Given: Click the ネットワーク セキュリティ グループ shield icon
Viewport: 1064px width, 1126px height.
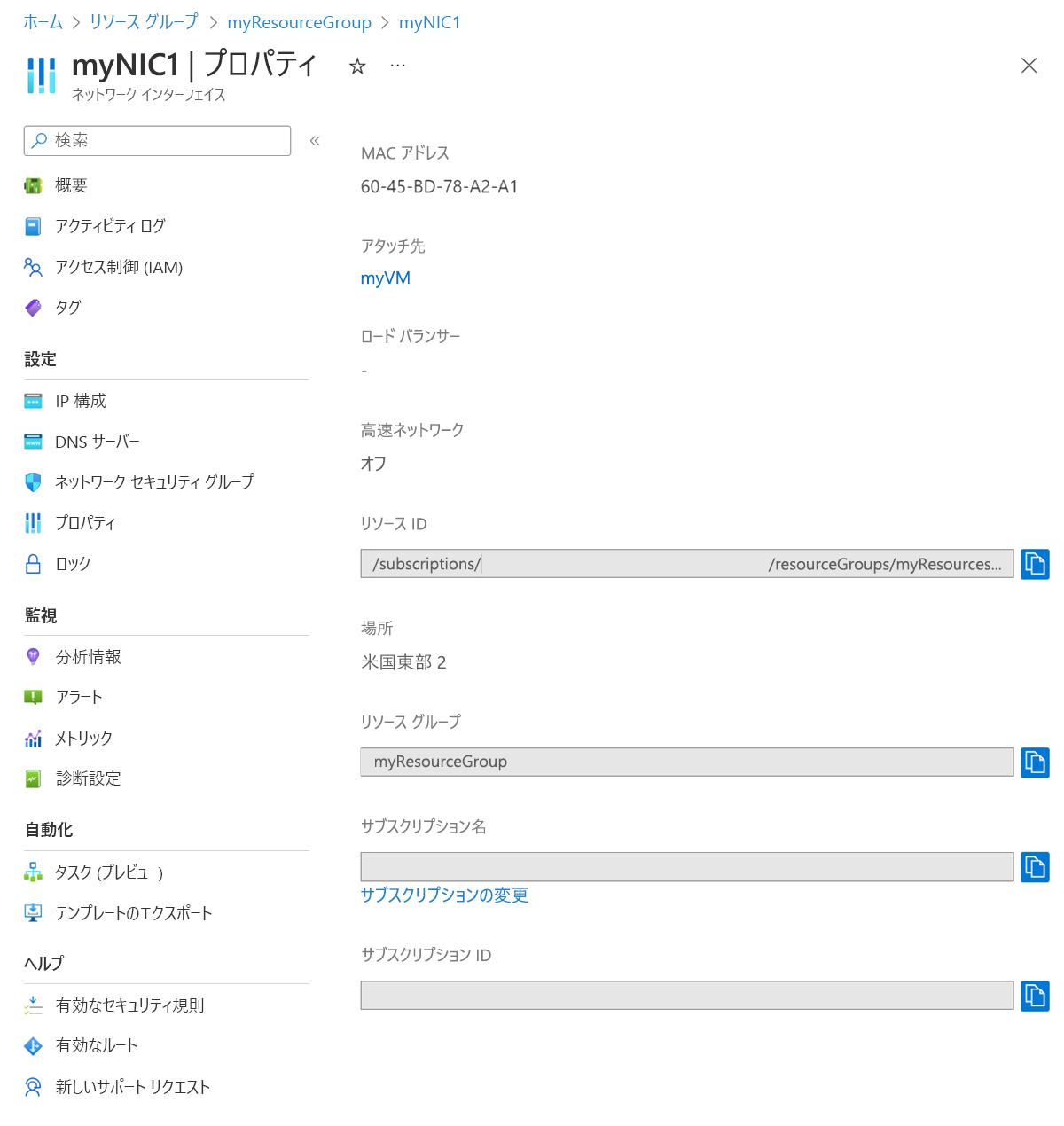Looking at the screenshot, I should tap(33, 482).
